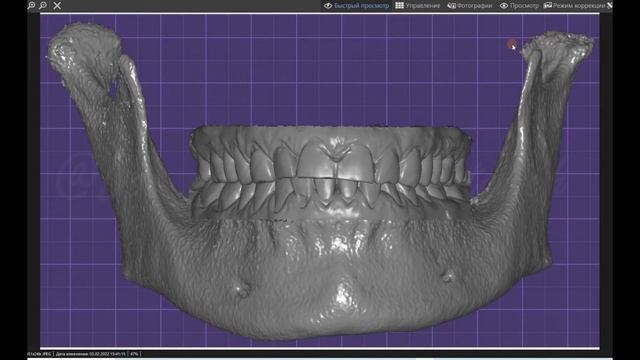Image resolution: width=640 pixels, height=360 pixels.
Task: Switch to Режим коррекции mode
Action: click(574, 5)
